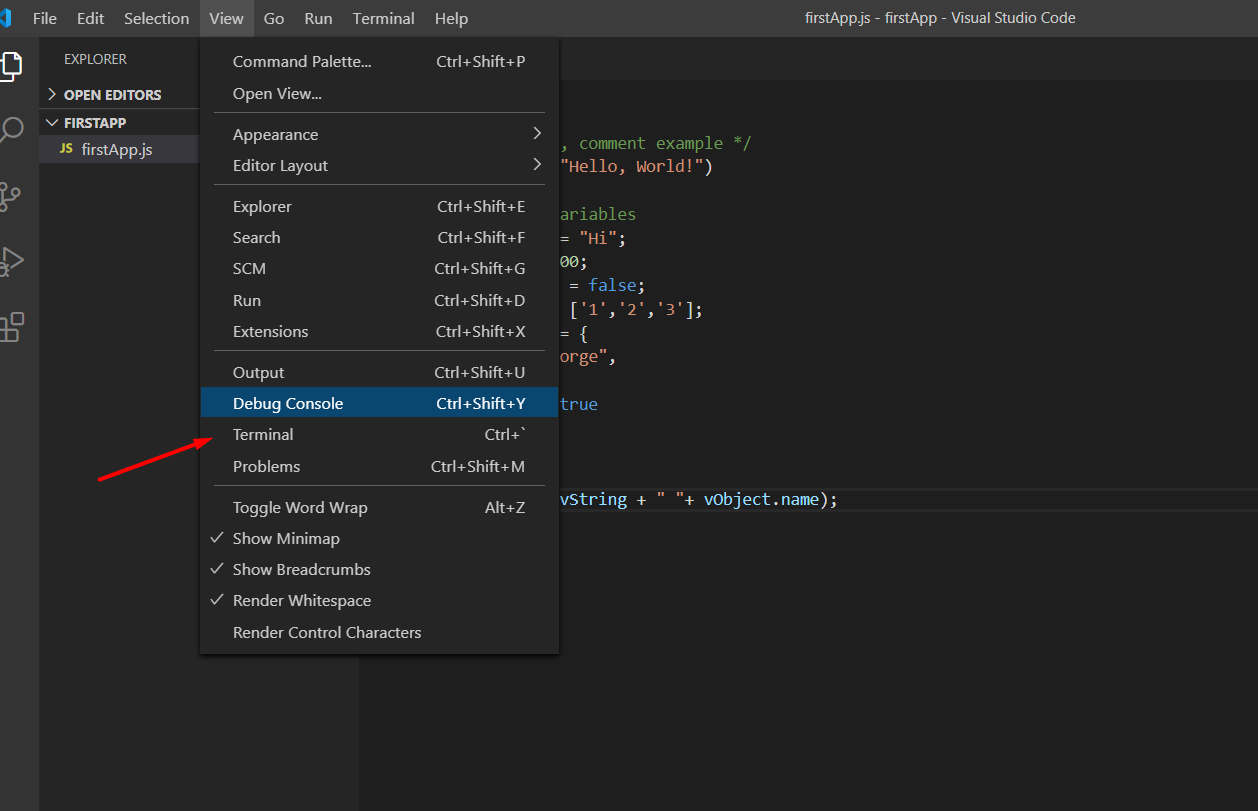Open firstApp.js in the file tree
This screenshot has width=1258, height=811.
pos(119,149)
